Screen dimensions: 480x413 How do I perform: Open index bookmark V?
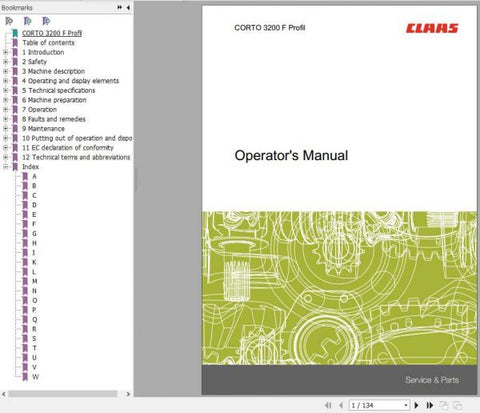pos(34,367)
